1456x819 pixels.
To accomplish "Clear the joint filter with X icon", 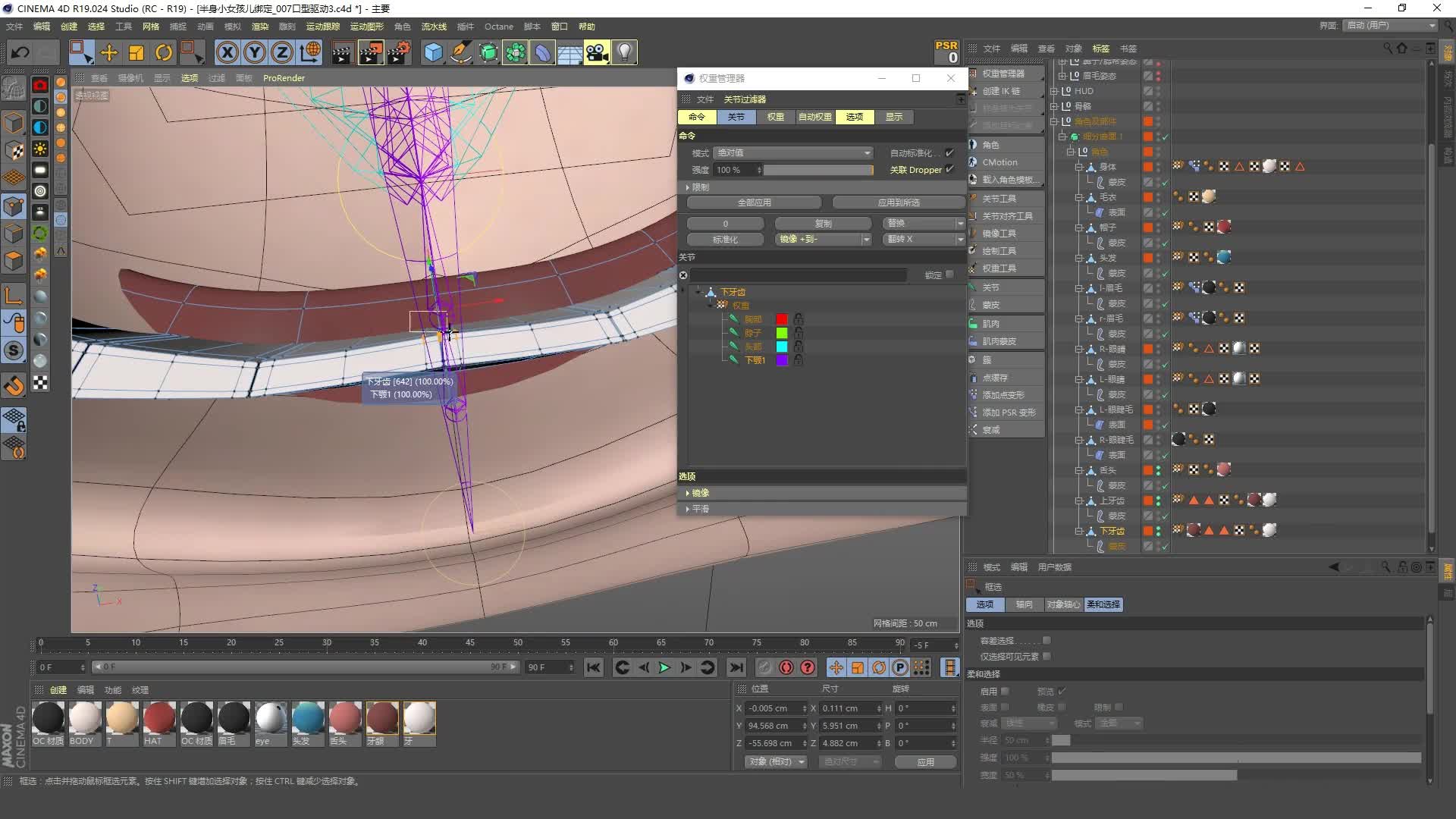I will tap(683, 275).
